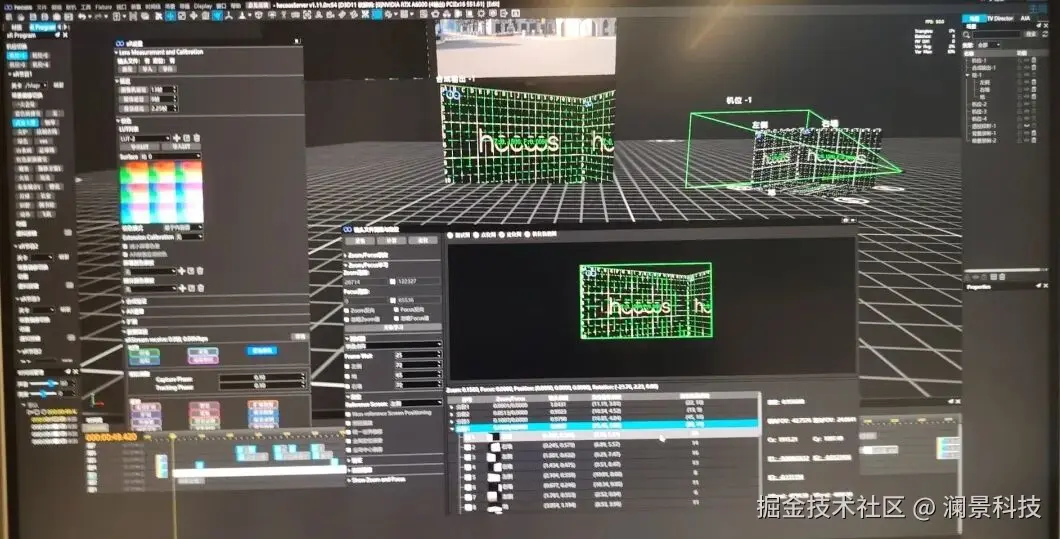Select the 机位 -1 camera label in the viewport
1060x539 pixels.
739,100
